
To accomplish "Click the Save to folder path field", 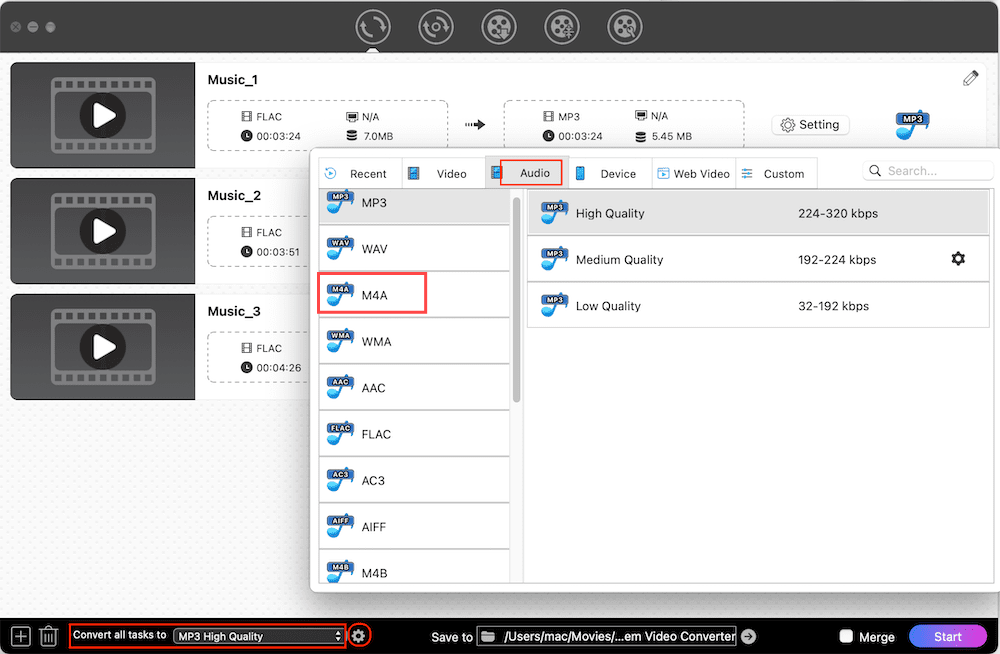I will pyautogui.click(x=607, y=636).
